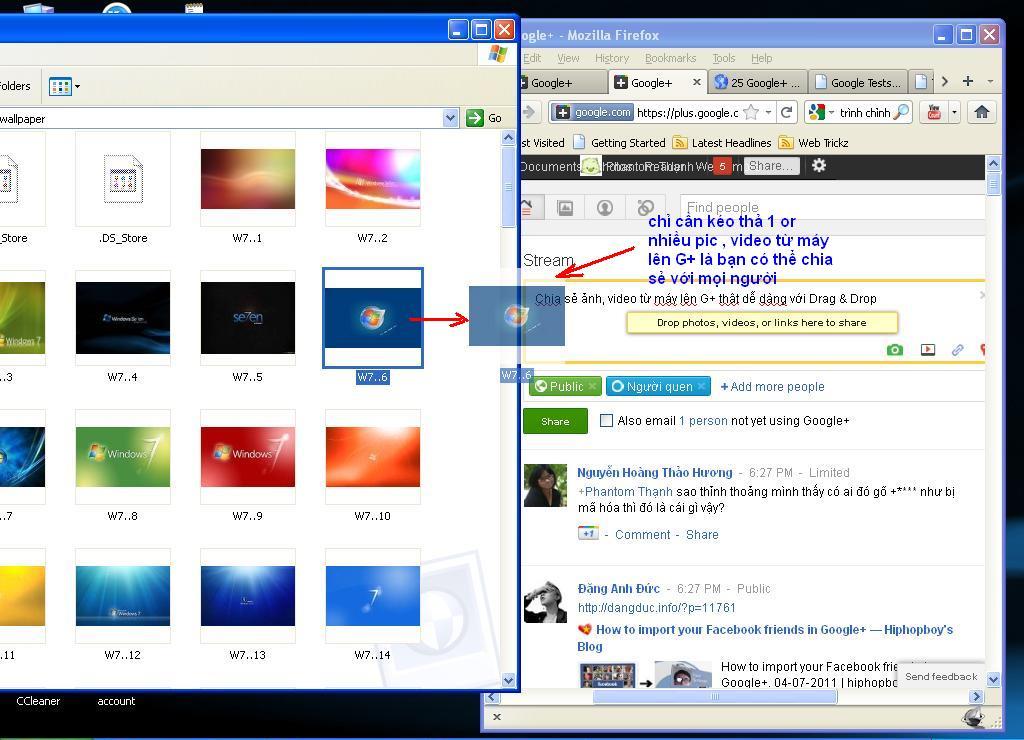Click the add video icon in share box

click(x=927, y=349)
